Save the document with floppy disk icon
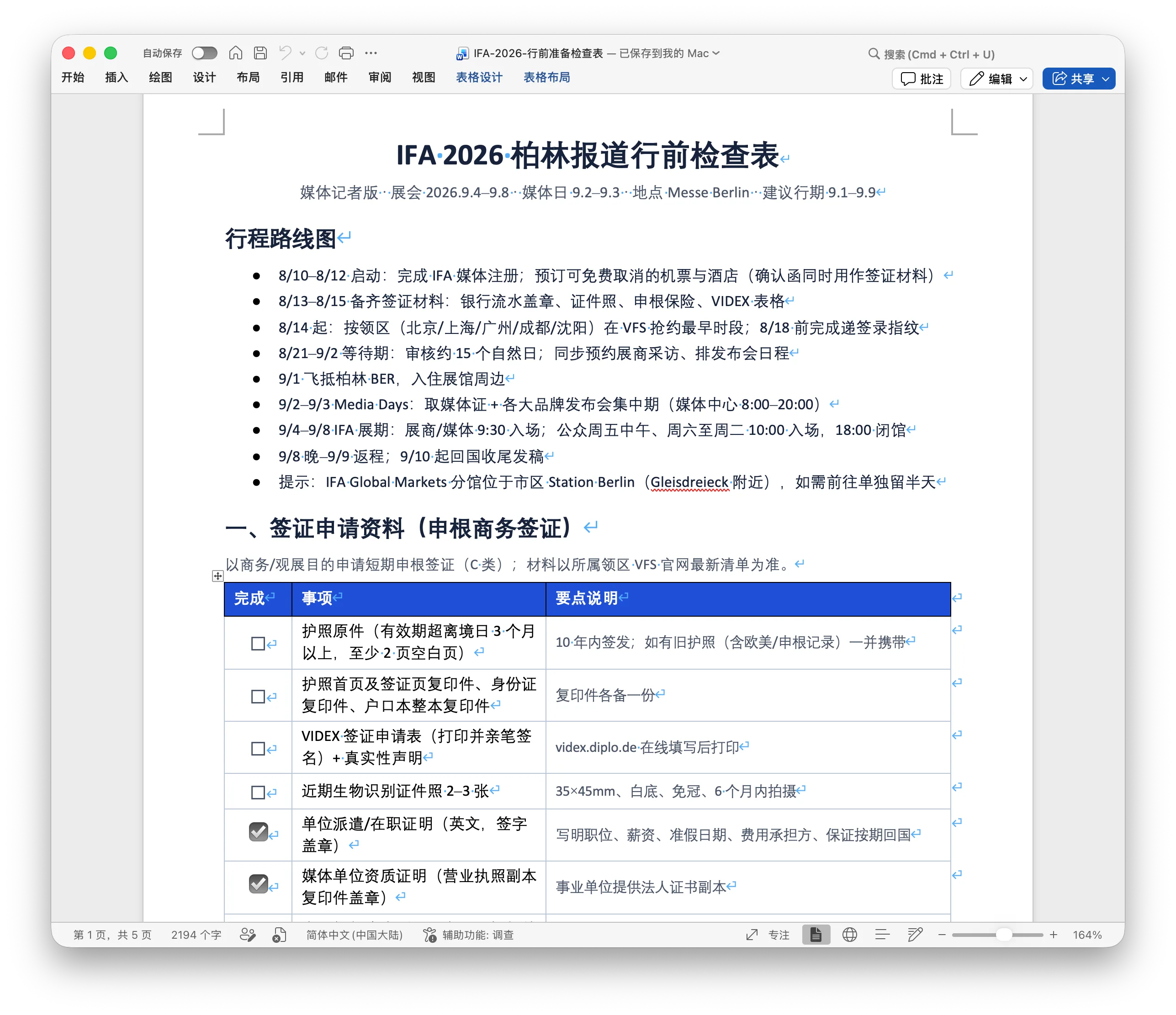 point(260,53)
